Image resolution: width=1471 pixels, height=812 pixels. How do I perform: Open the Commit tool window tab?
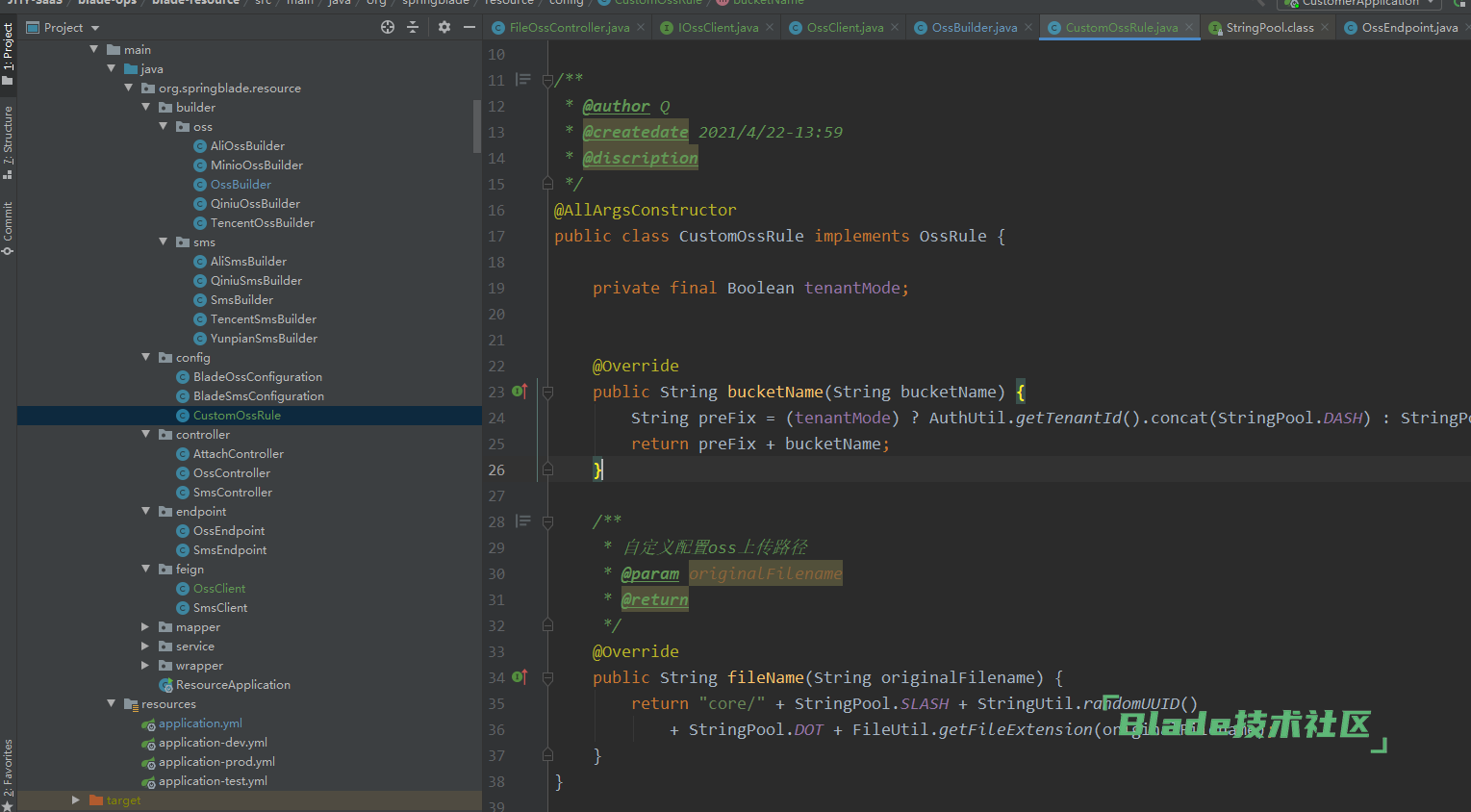[8, 227]
